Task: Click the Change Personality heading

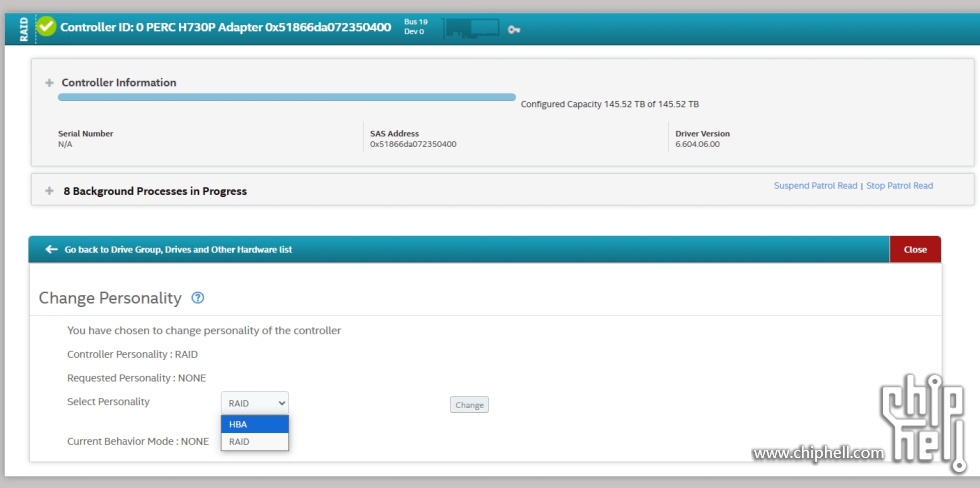Action: tap(110, 298)
